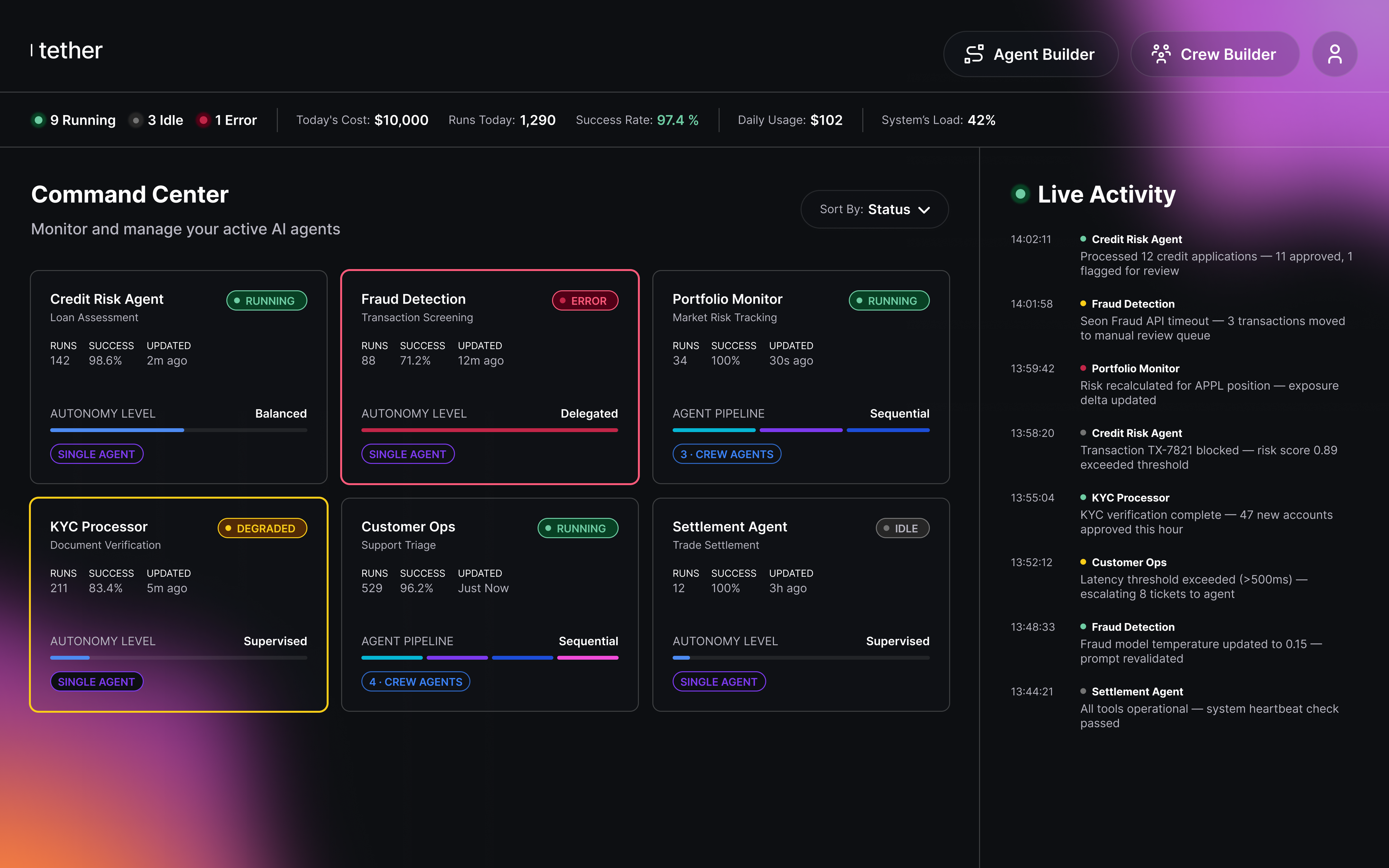This screenshot has width=1389, height=868.
Task: Open the Crew Builder
Action: (x=1214, y=54)
